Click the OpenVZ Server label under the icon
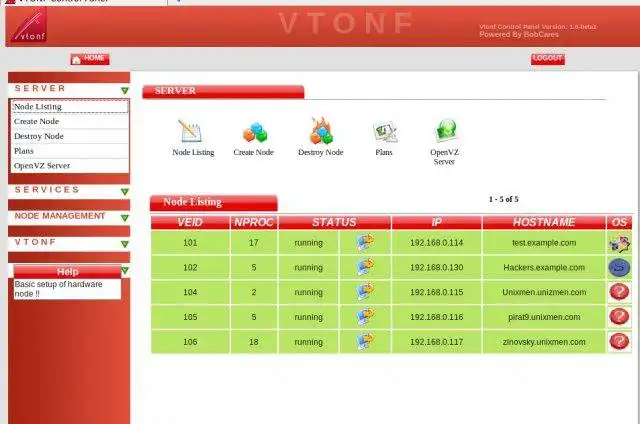Image resolution: width=640 pixels, height=424 pixels. click(x=444, y=157)
